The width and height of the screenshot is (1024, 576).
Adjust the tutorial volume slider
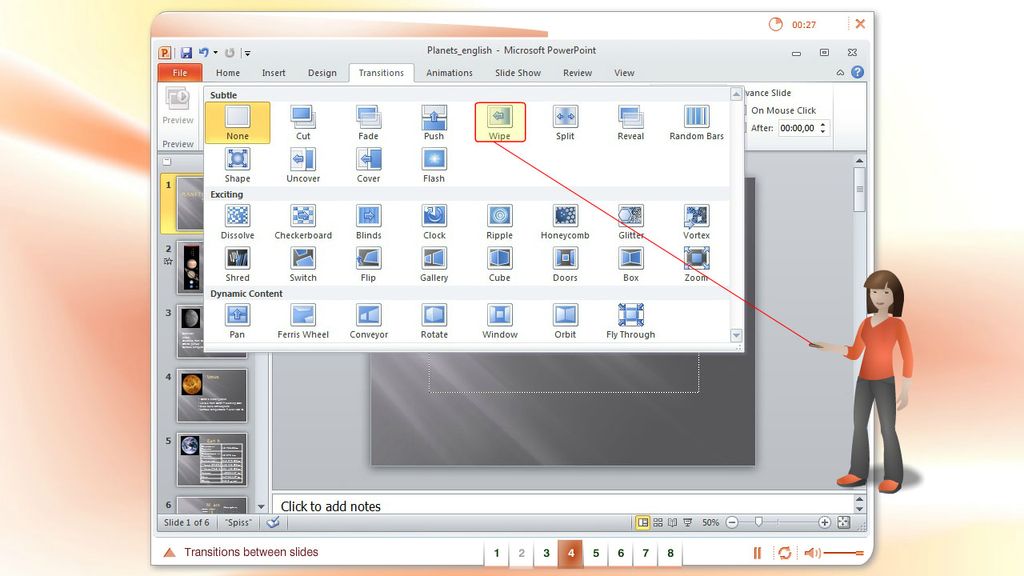click(x=844, y=553)
